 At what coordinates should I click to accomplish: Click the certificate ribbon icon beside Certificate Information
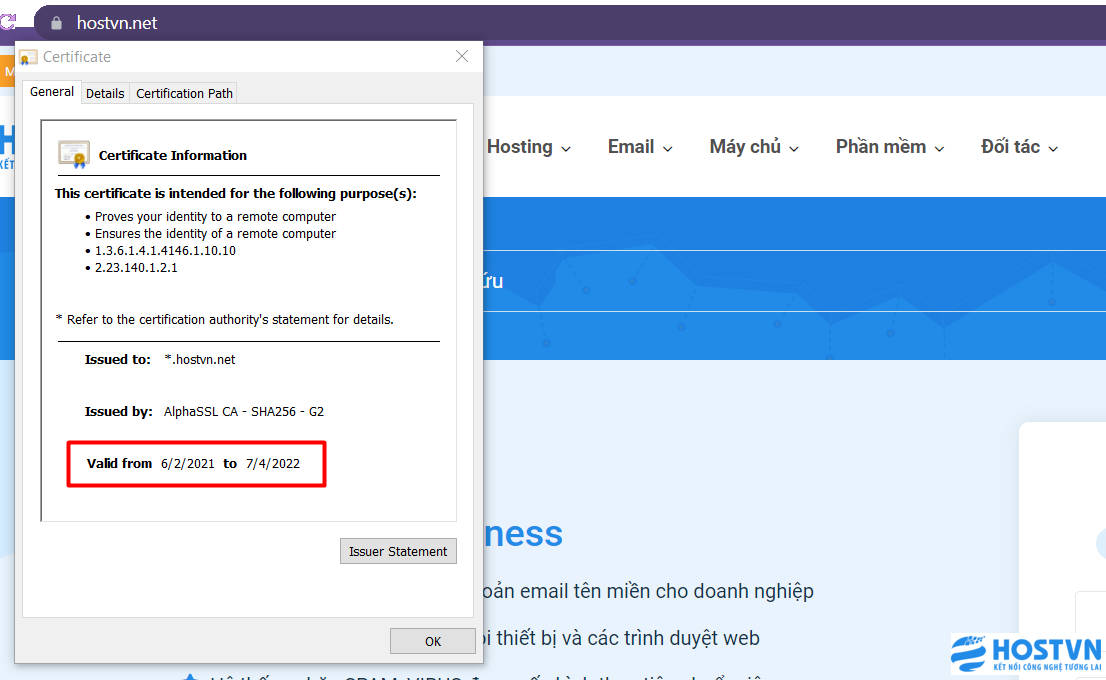click(x=74, y=154)
